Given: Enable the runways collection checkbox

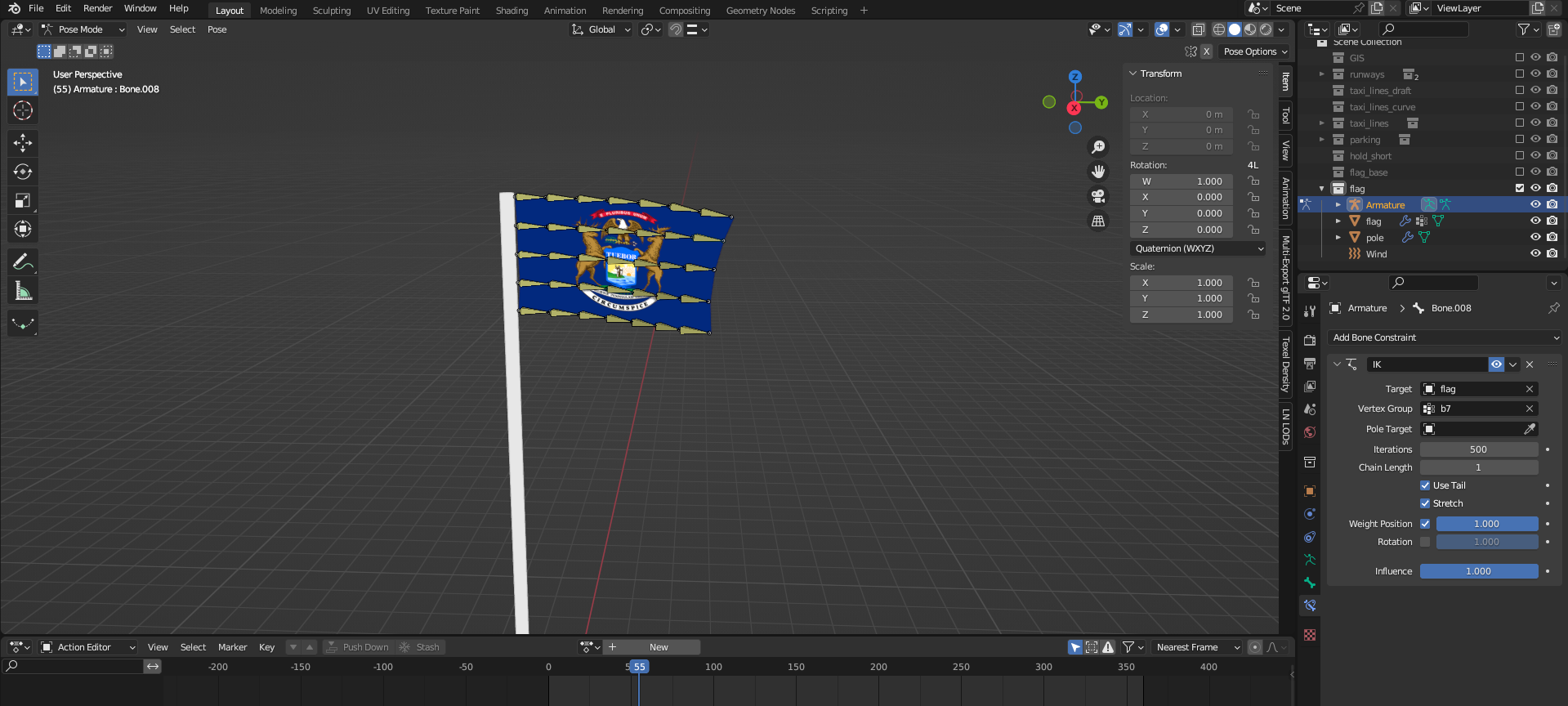Looking at the screenshot, I should [x=1520, y=74].
